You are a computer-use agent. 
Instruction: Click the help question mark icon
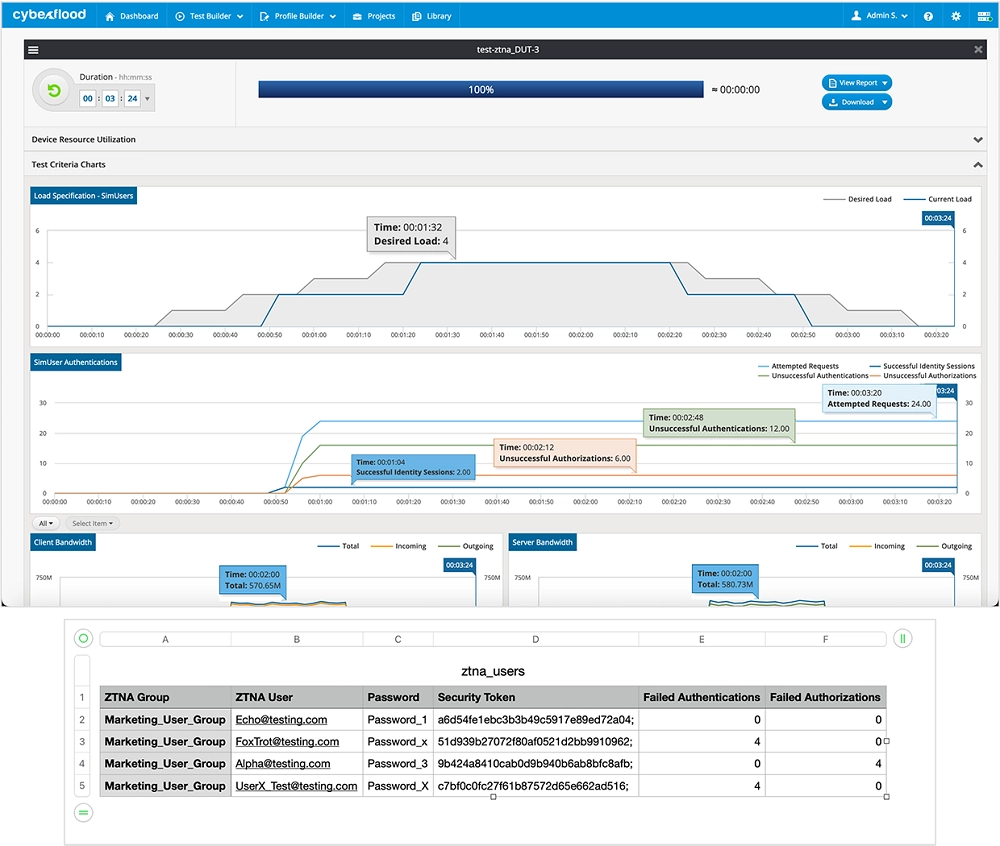coord(928,16)
